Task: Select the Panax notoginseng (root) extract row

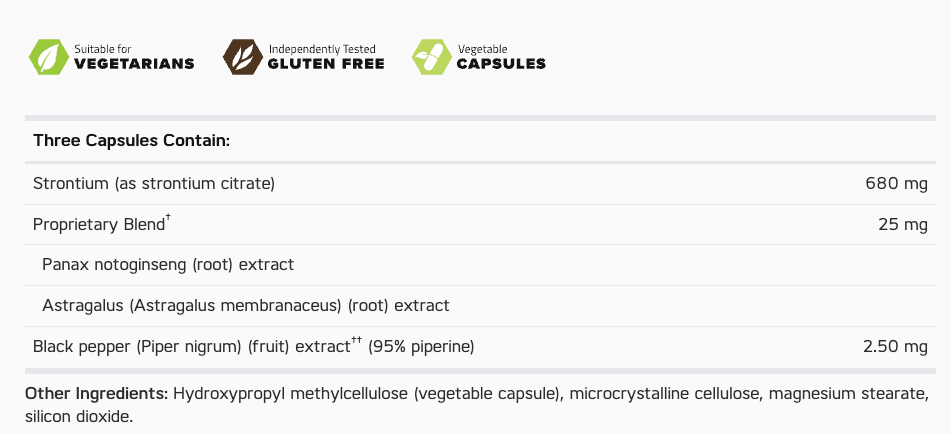Action: click(x=167, y=265)
